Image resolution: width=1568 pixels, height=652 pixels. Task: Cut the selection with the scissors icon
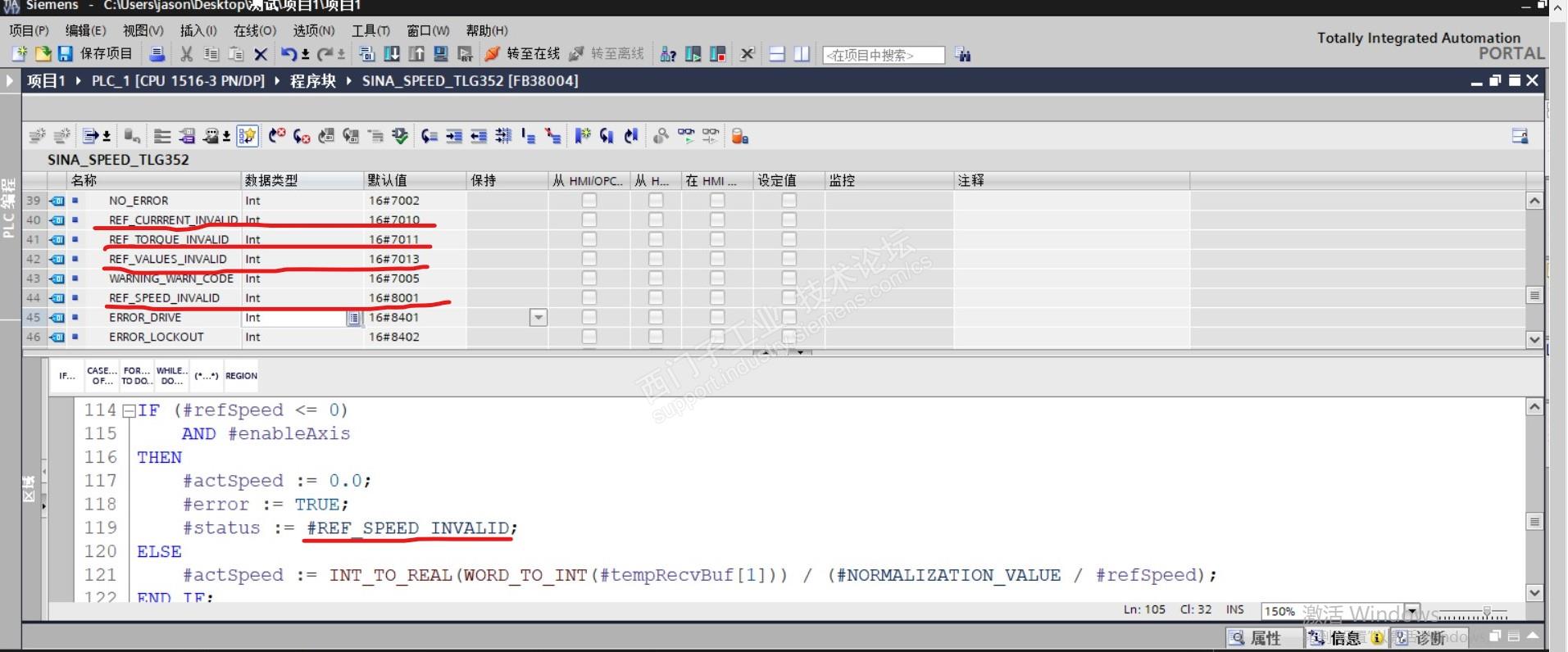[187, 54]
